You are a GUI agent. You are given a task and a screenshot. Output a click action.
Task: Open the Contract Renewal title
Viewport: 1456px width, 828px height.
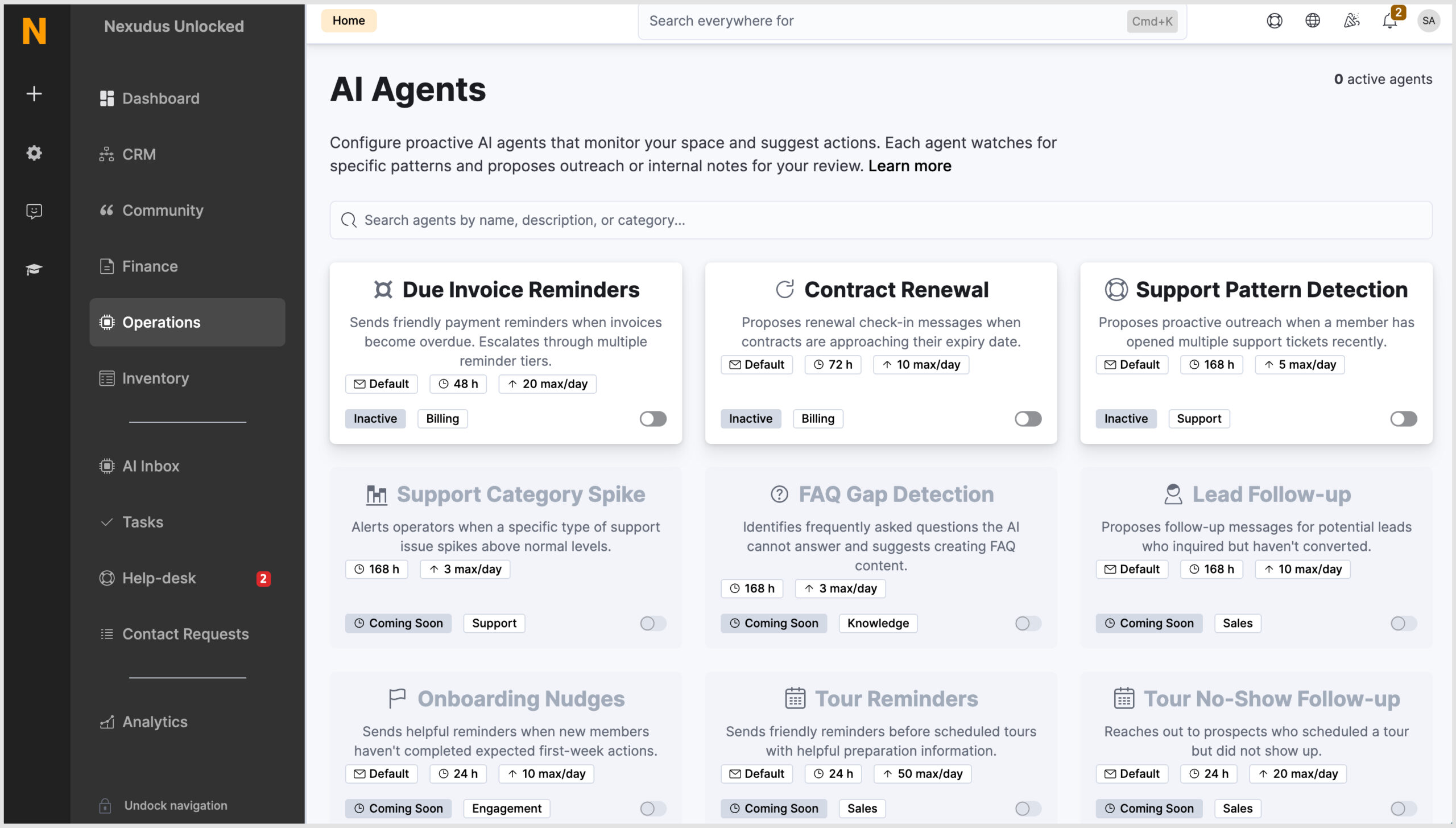click(896, 290)
